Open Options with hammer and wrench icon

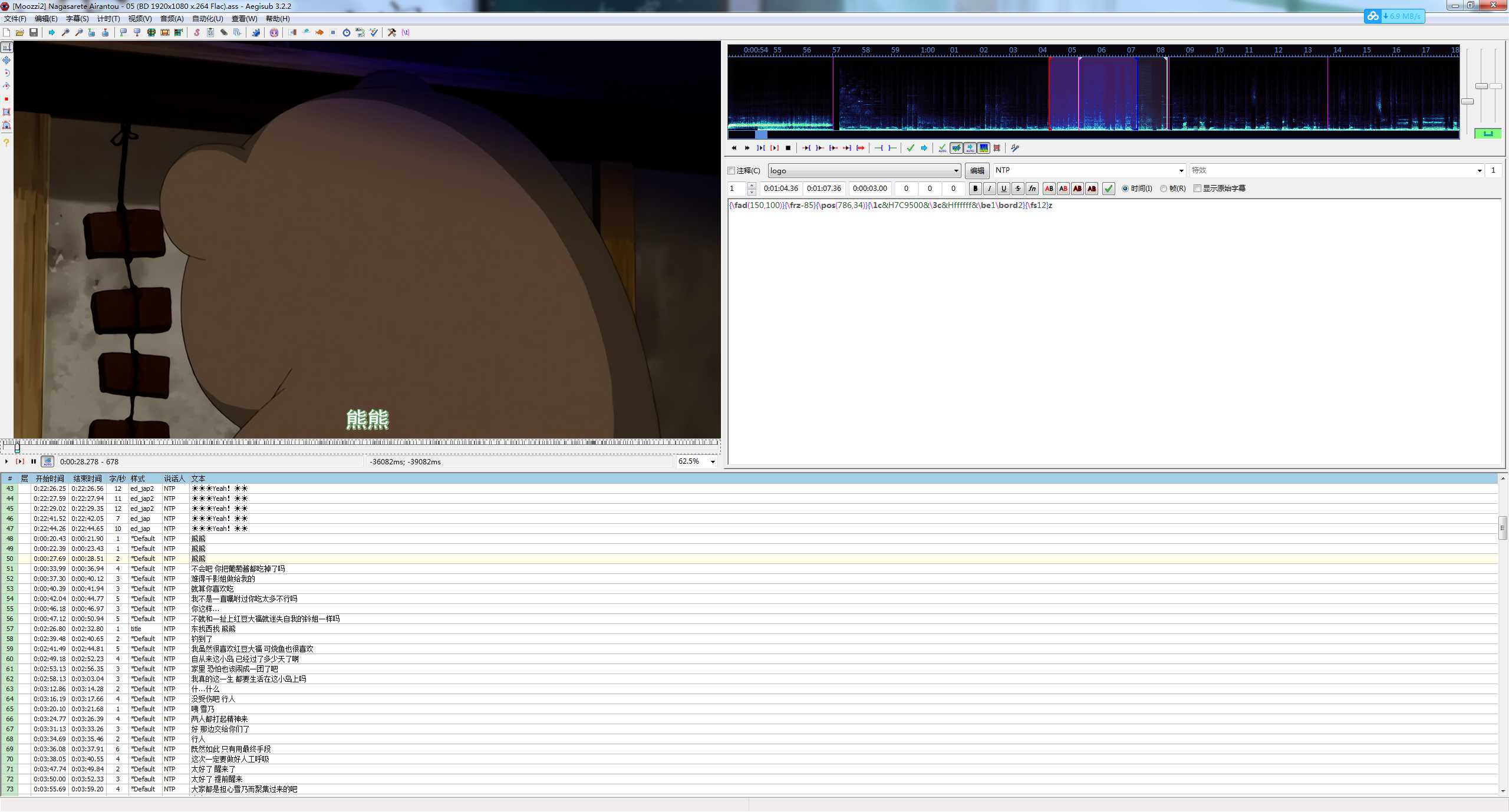coord(392,32)
